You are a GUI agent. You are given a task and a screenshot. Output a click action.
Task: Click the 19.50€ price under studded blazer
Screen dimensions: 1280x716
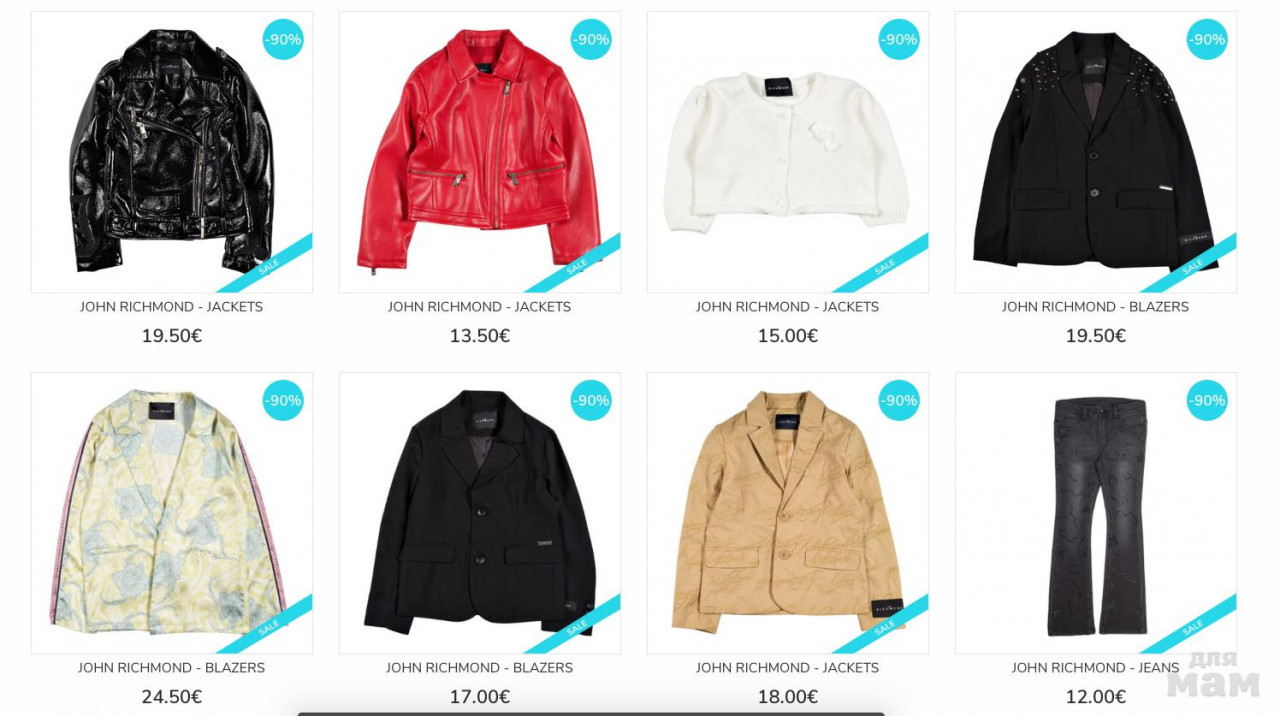1095,336
